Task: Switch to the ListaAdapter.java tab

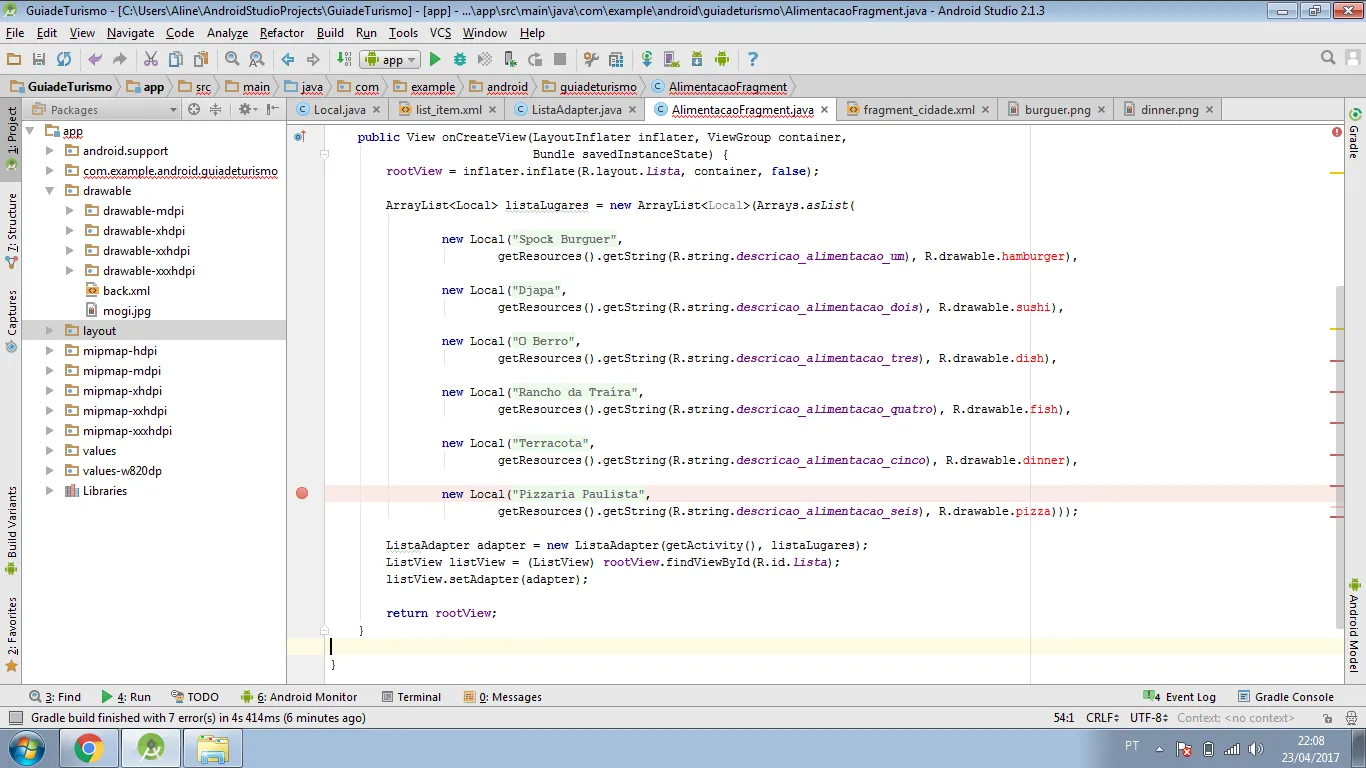Action: (x=575, y=110)
